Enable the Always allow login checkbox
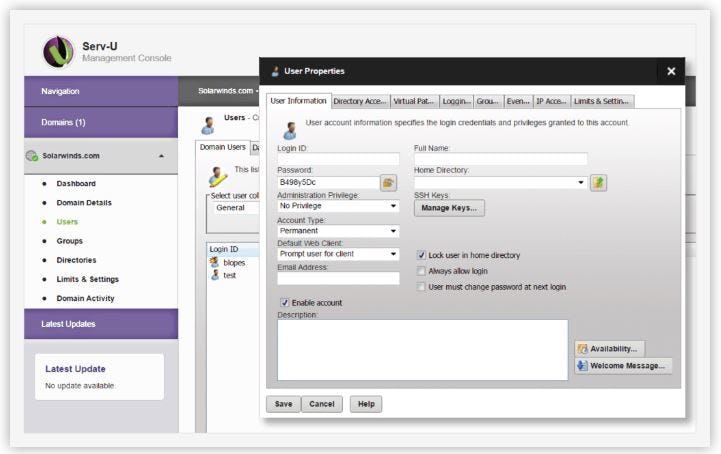This screenshot has height=454, width=721. pos(421,271)
